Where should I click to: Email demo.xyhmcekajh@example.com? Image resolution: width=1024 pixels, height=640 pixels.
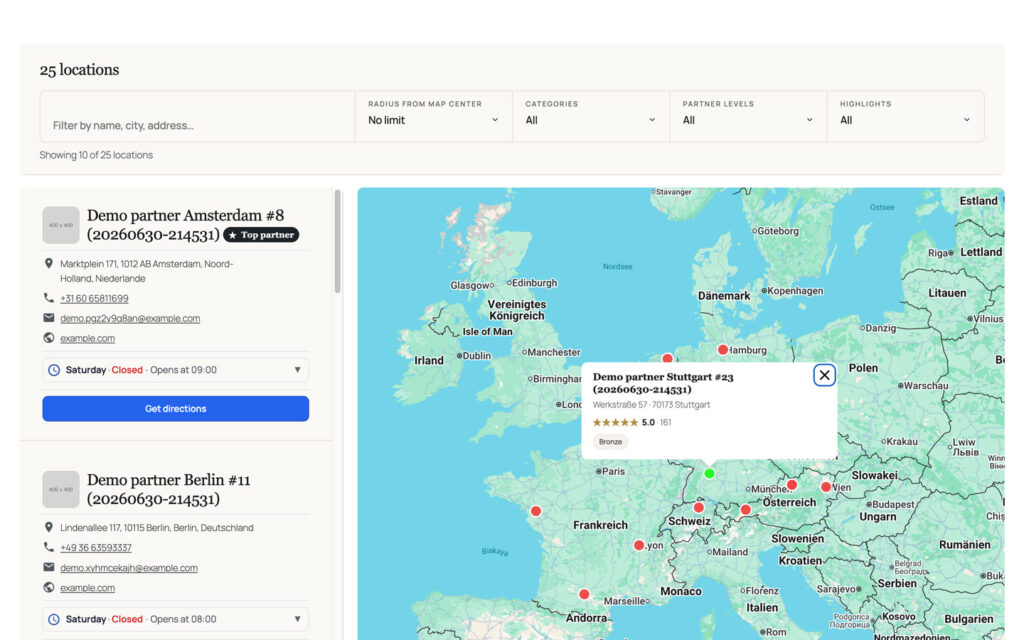[x=129, y=568]
